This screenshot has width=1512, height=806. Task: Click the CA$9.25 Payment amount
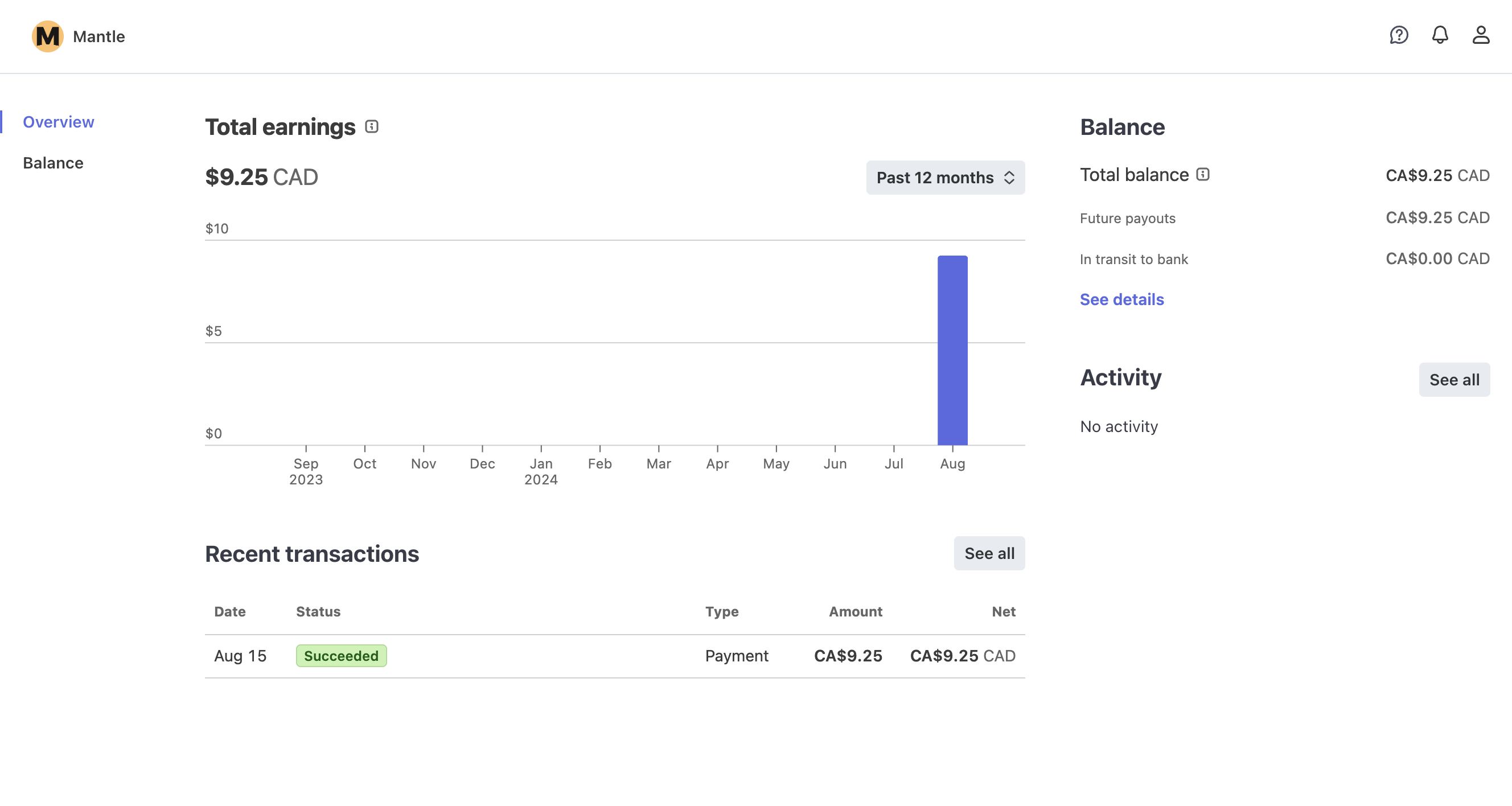[848, 656]
